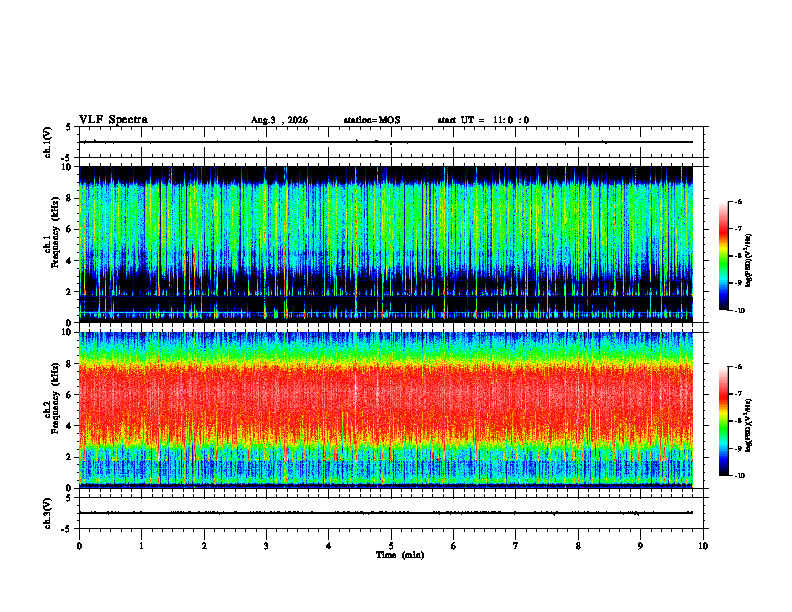792x612 pixels.
Task: Click the time axis tick label "2"
Action: (x=204, y=546)
